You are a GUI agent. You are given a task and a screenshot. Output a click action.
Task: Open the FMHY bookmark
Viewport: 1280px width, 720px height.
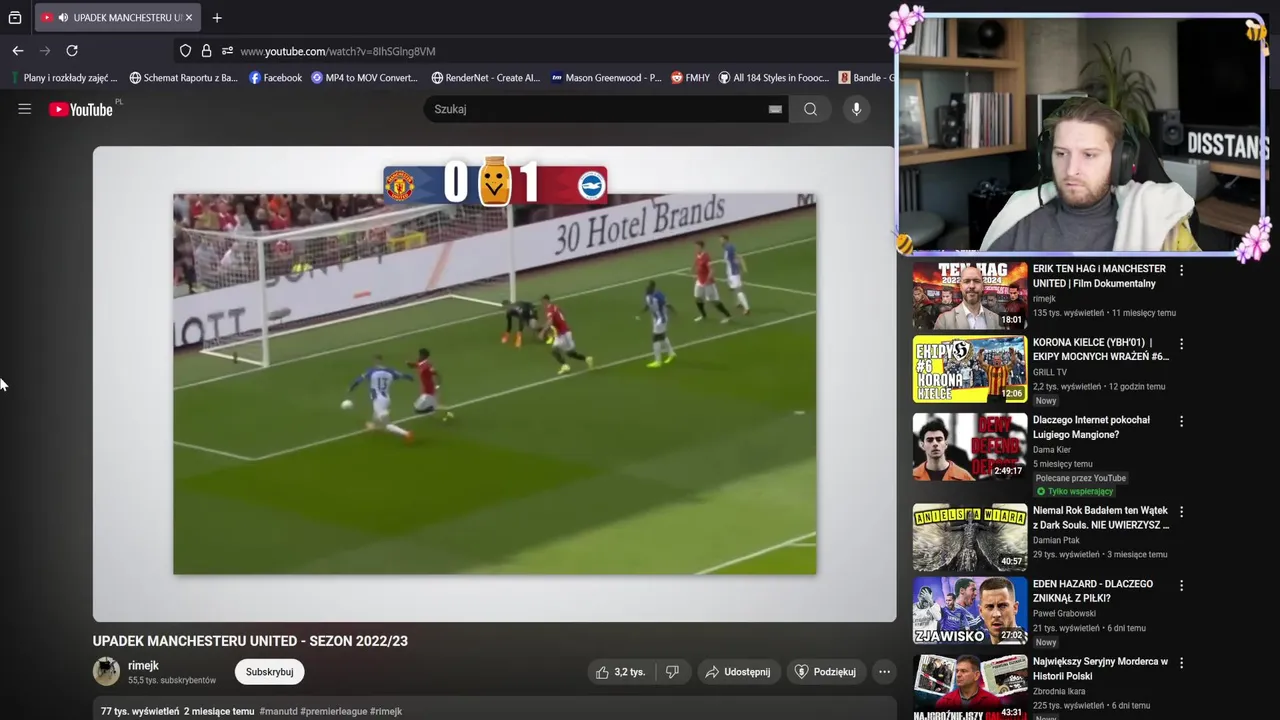(690, 78)
